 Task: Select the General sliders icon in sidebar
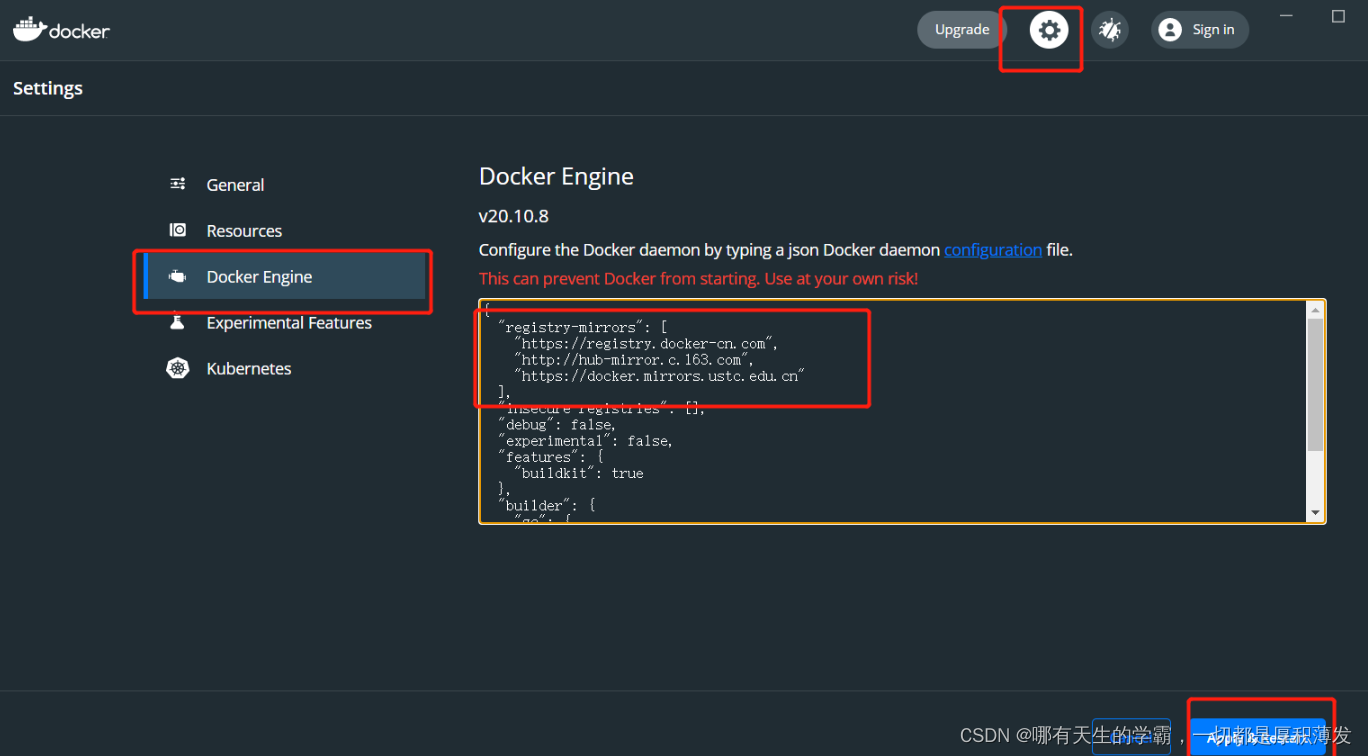pyautogui.click(x=177, y=184)
